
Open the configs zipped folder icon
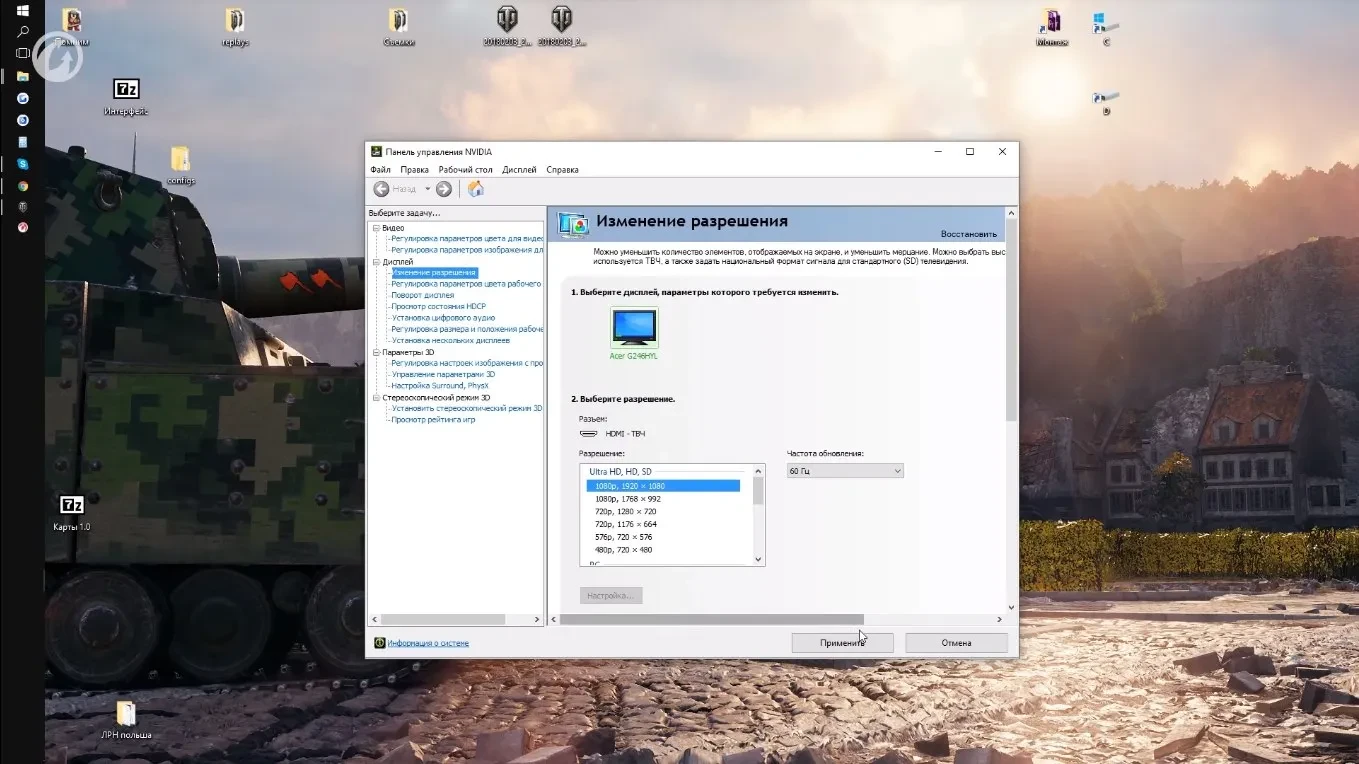[180, 160]
